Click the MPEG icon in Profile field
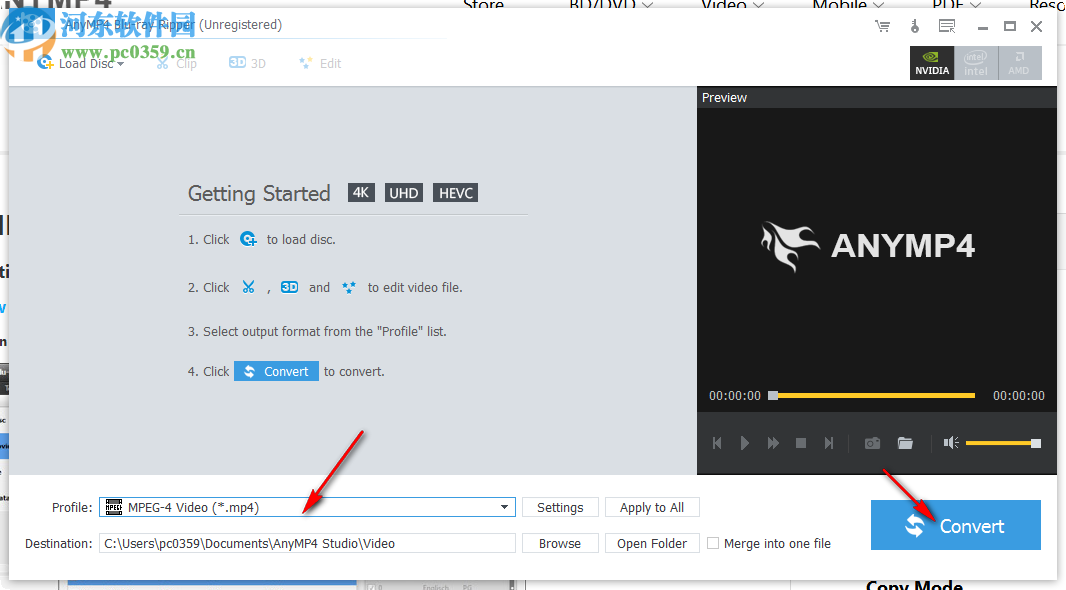 114,507
